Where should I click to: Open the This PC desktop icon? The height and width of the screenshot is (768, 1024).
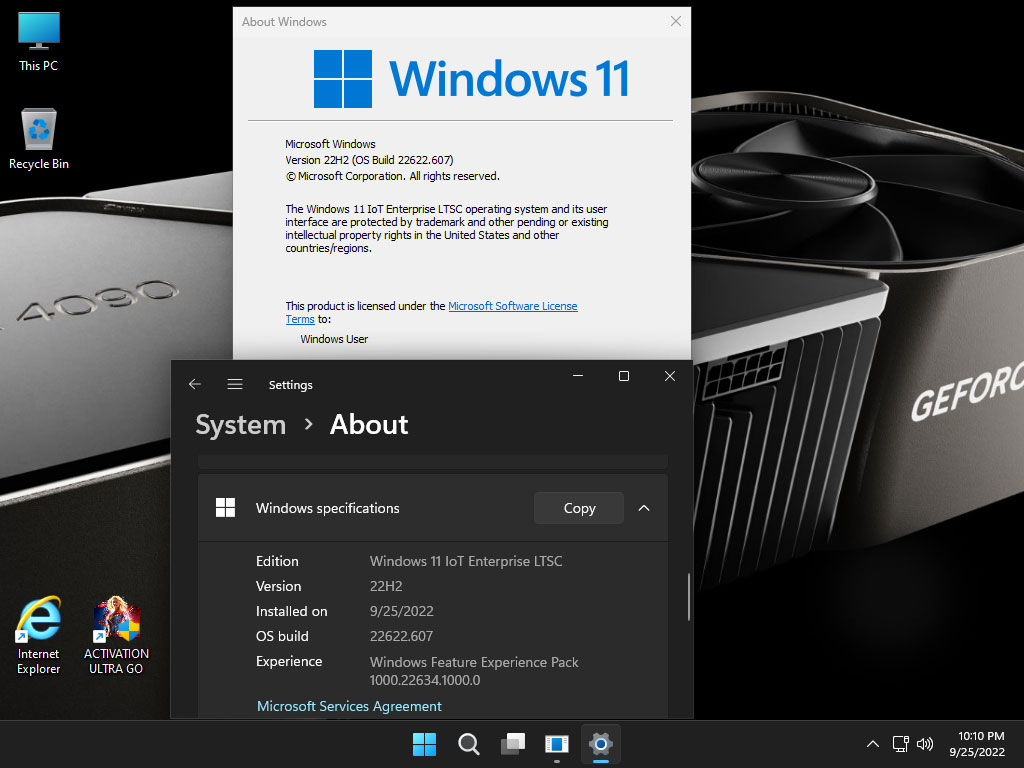point(39,42)
